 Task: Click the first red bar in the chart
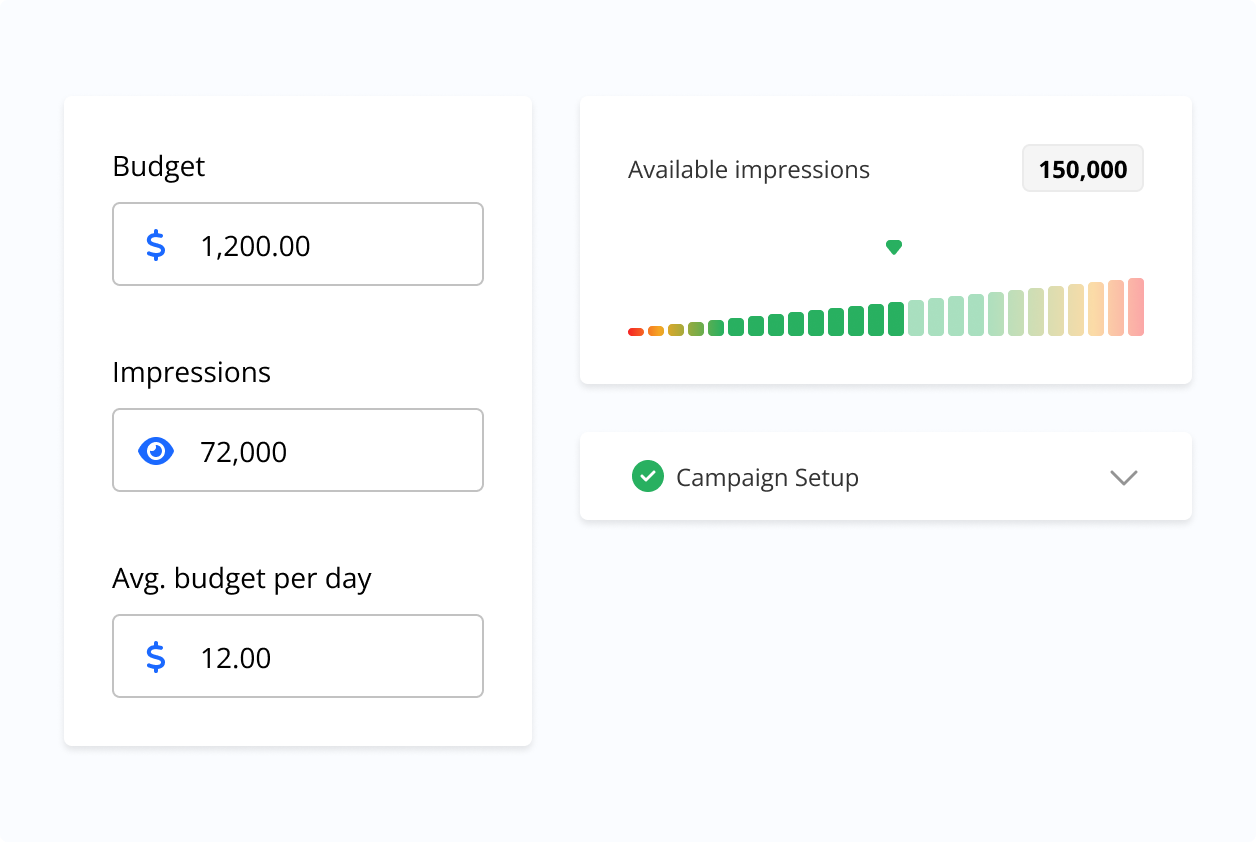(636, 331)
